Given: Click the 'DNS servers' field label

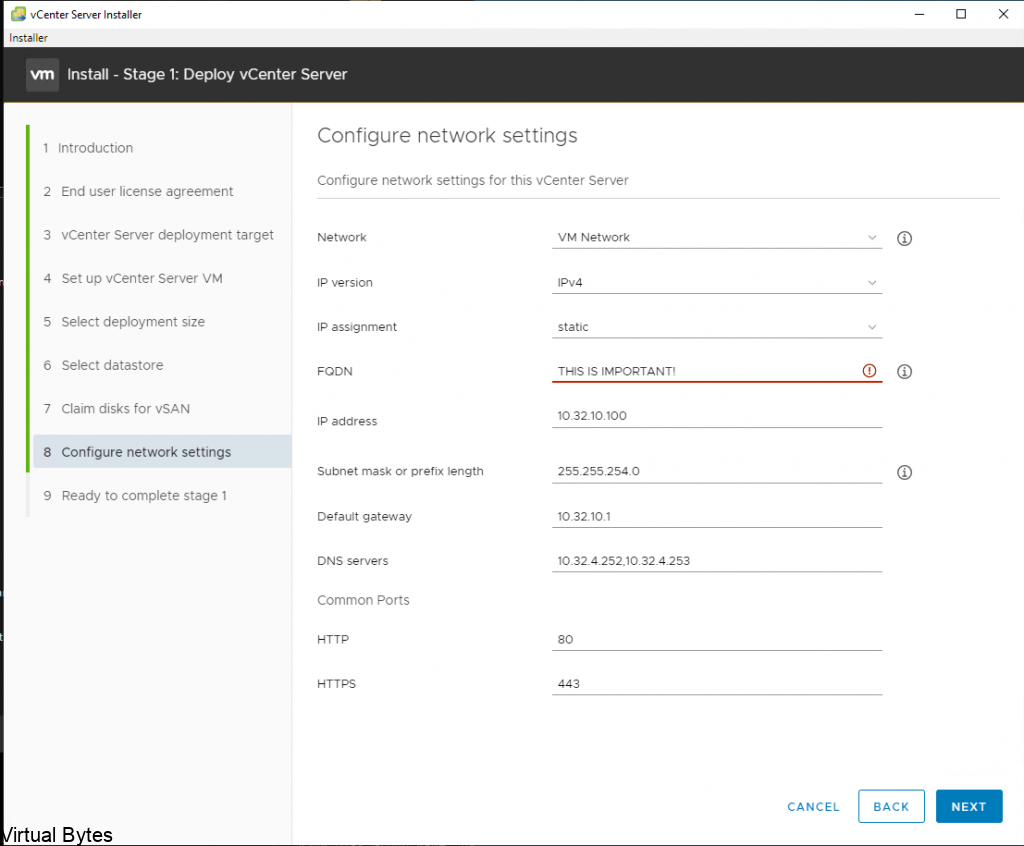Looking at the screenshot, I should point(353,561).
